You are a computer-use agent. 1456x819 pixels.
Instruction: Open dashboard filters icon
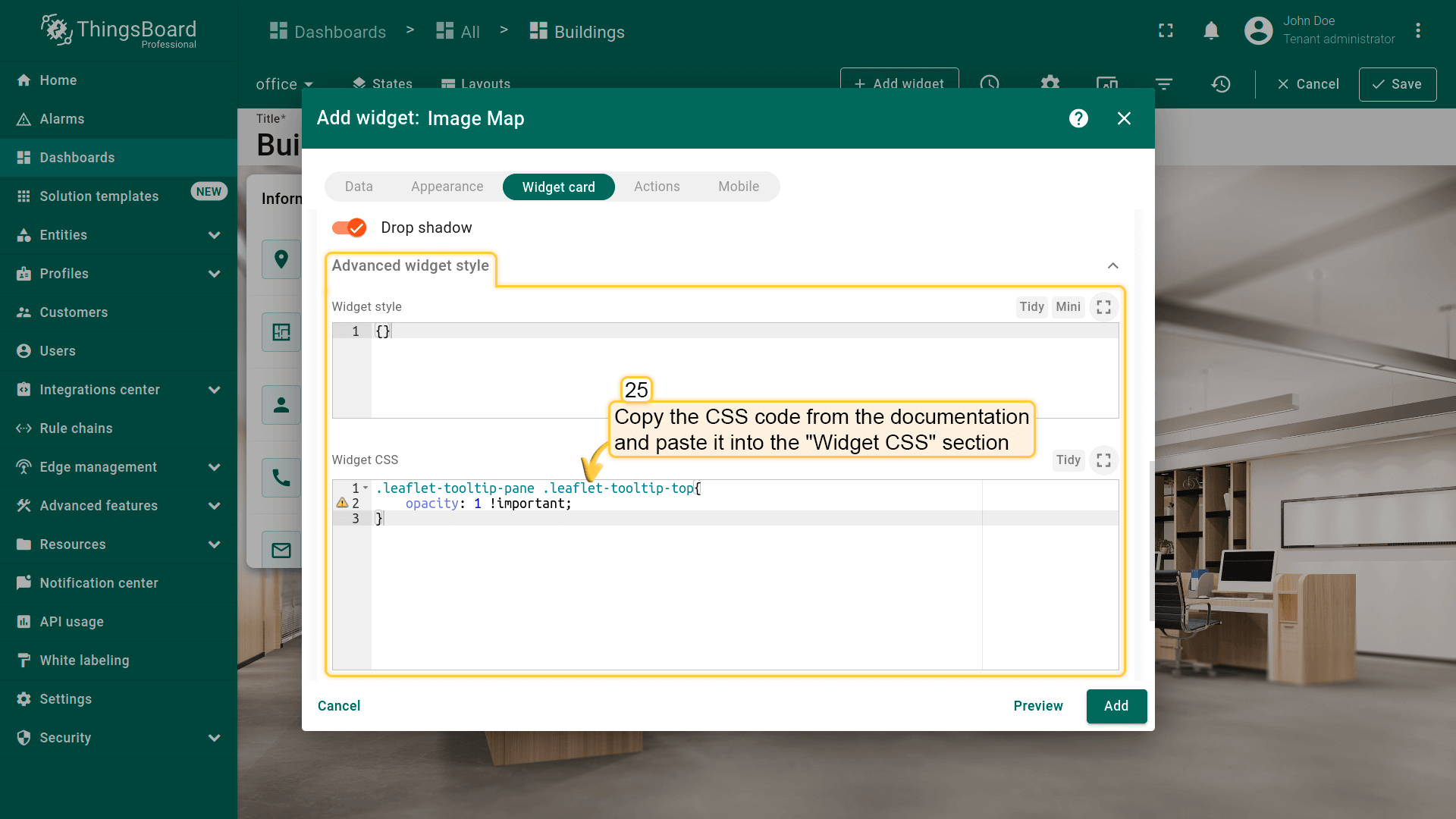click(x=1164, y=84)
